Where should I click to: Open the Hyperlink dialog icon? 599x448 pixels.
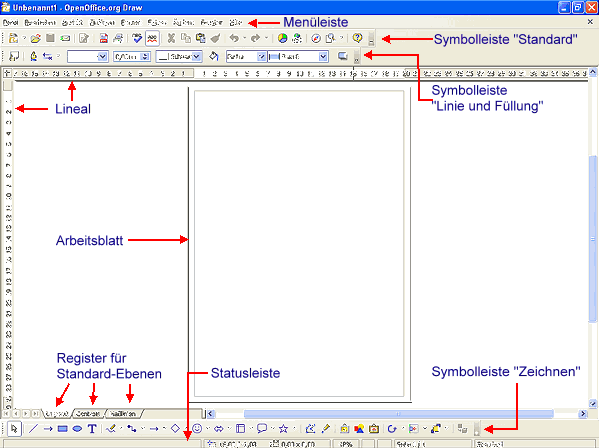[x=297, y=38]
